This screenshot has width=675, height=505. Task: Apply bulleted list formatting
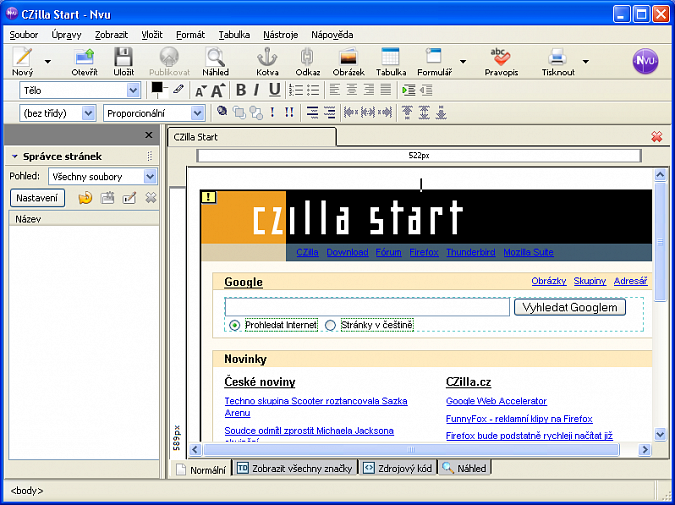(313, 90)
